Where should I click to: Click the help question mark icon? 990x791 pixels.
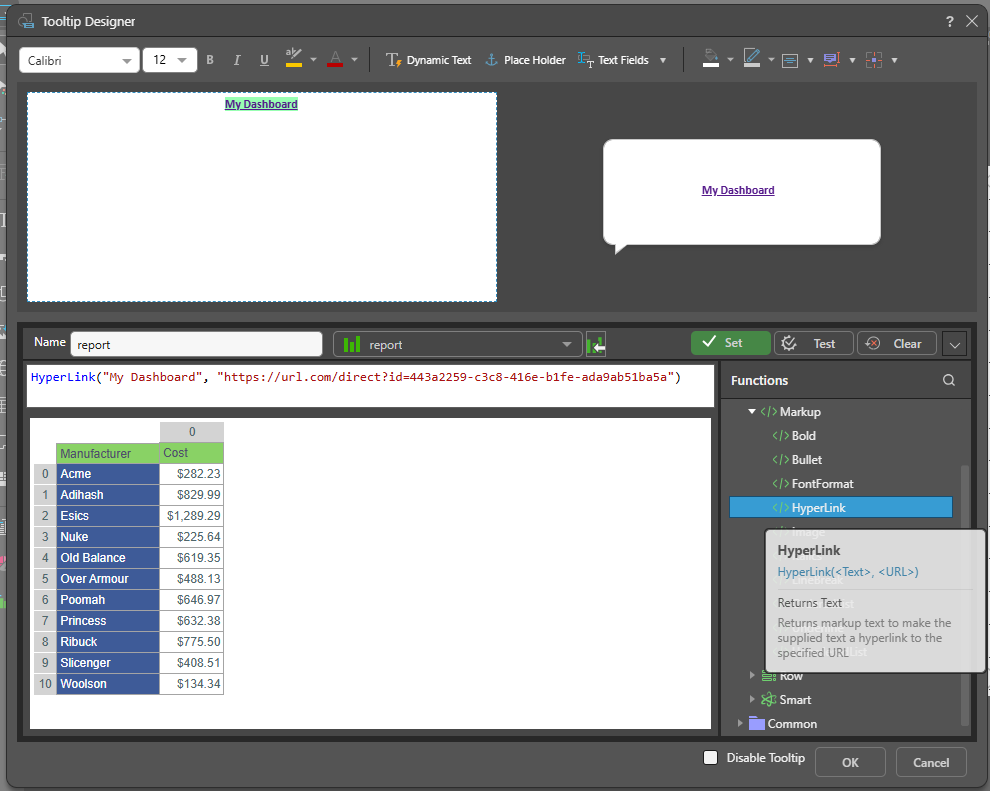(x=950, y=21)
